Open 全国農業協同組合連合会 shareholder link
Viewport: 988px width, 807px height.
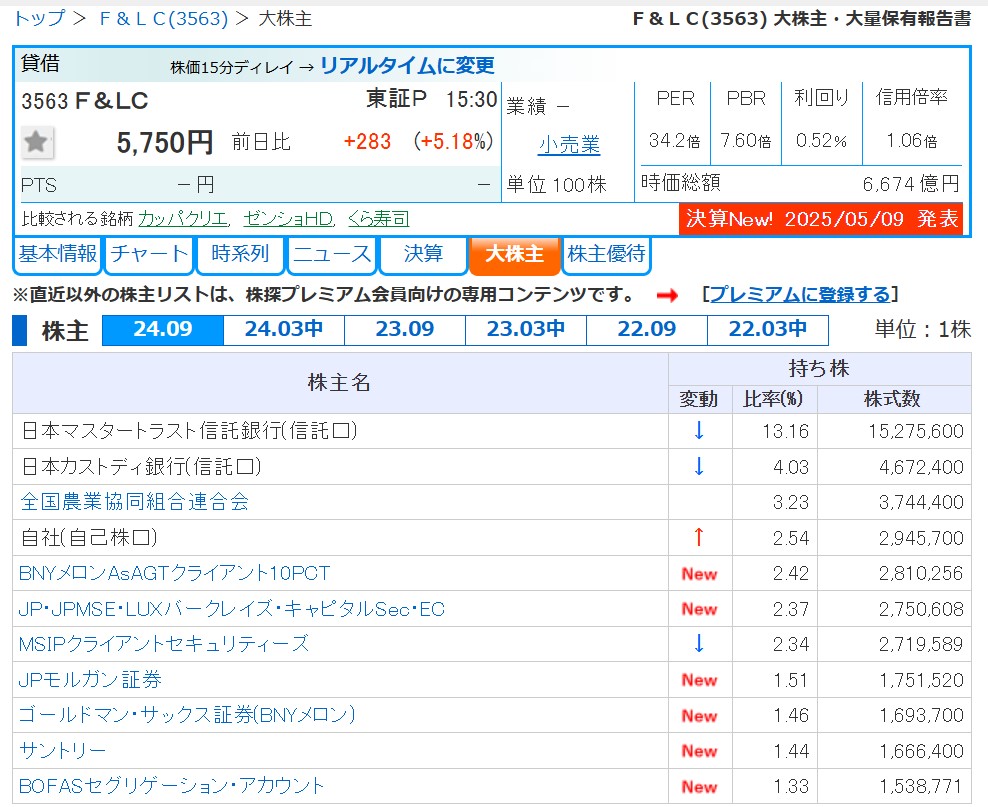[x=134, y=501]
